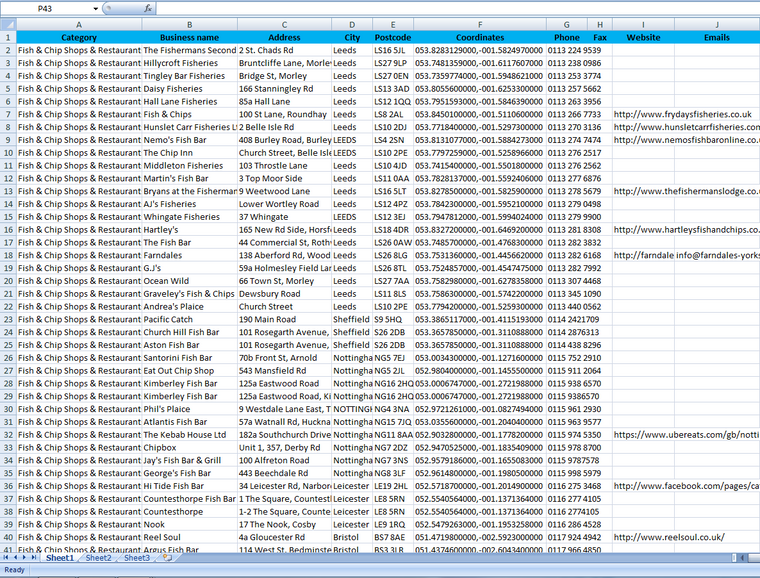This screenshot has height=578, width=760.
Task: Select column B header
Action: tap(190, 25)
